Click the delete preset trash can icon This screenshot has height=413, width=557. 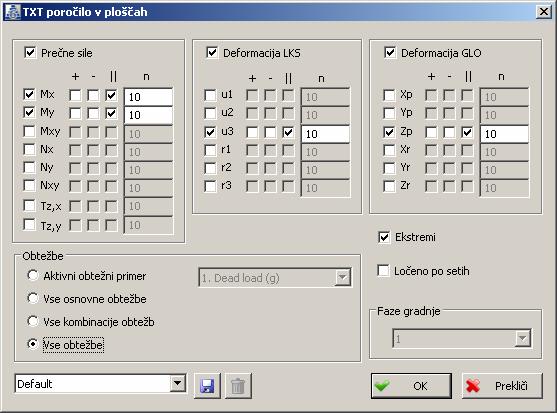click(238, 386)
